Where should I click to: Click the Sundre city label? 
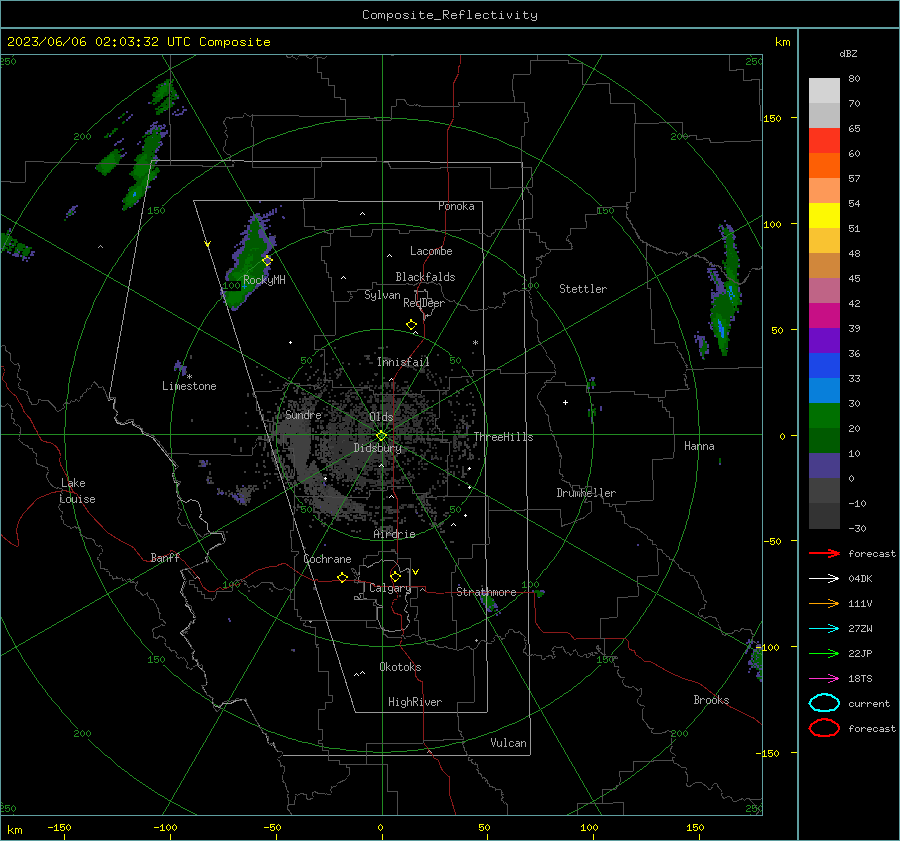click(x=303, y=415)
